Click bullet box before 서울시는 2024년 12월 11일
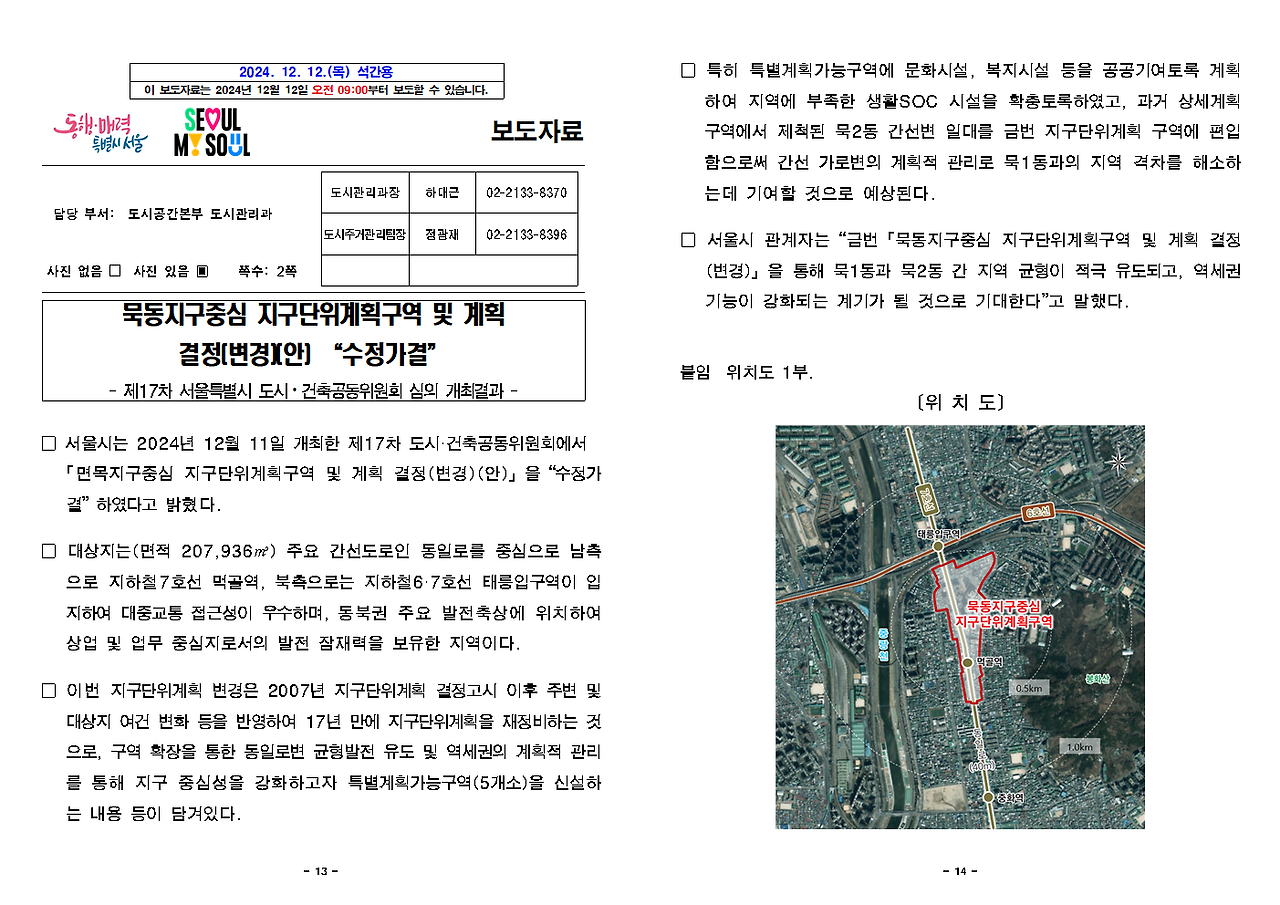The height and width of the screenshot is (905, 1280). (x=49, y=443)
